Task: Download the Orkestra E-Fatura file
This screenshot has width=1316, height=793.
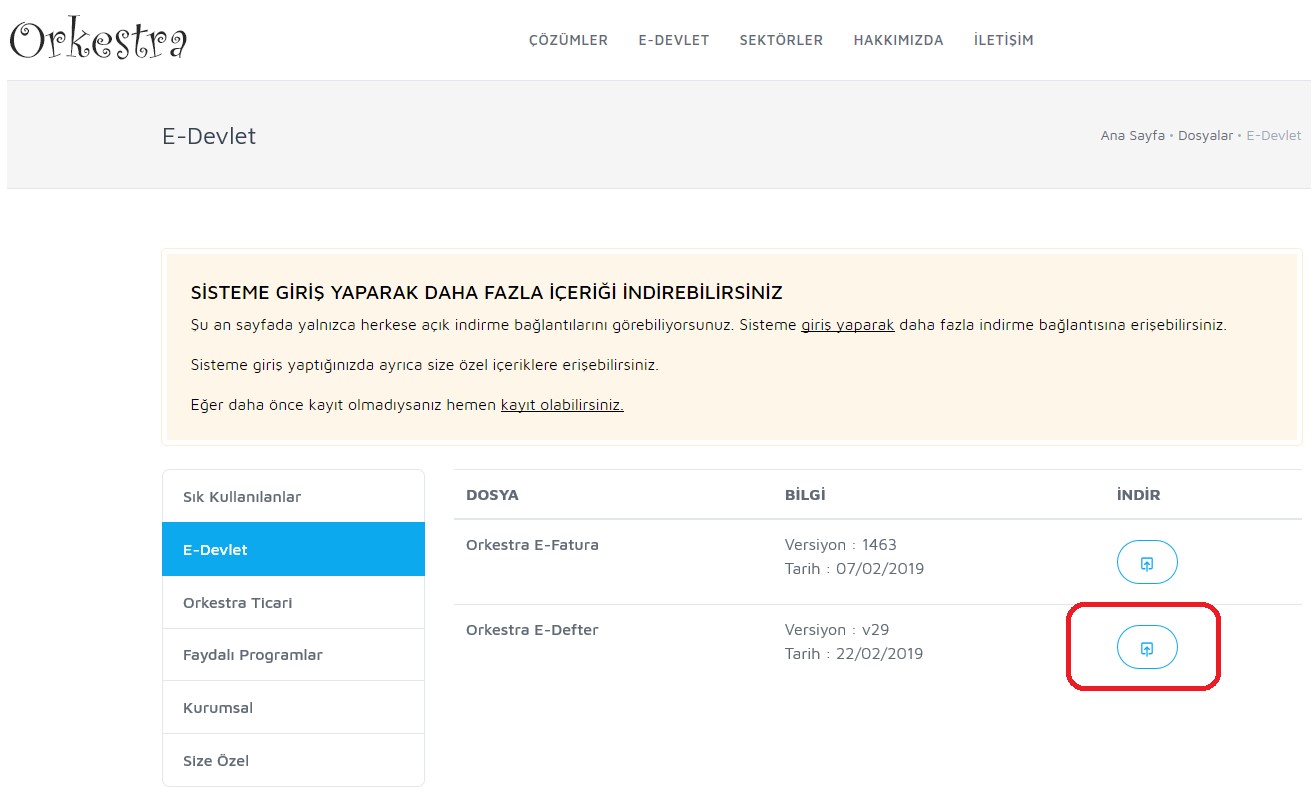Action: pyautogui.click(x=1146, y=563)
